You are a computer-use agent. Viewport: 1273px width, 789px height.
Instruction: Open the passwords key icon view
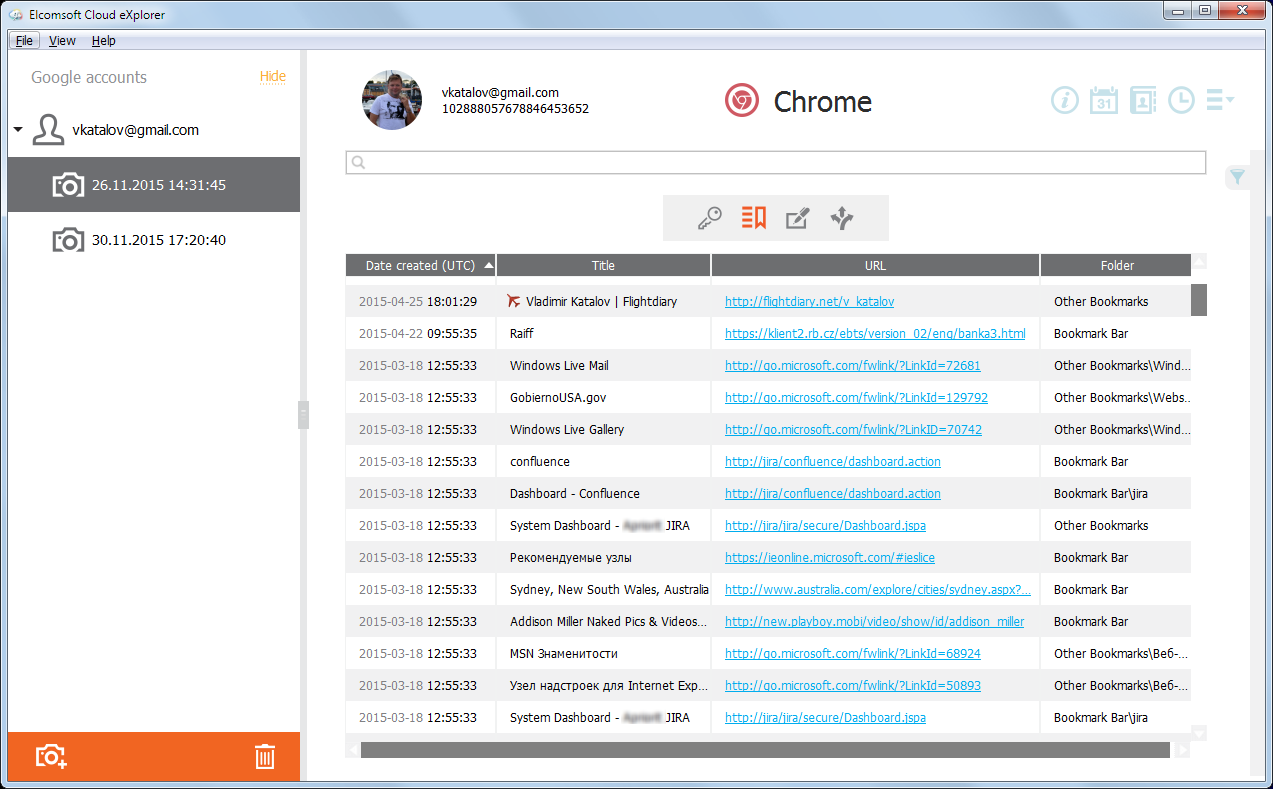click(x=709, y=218)
